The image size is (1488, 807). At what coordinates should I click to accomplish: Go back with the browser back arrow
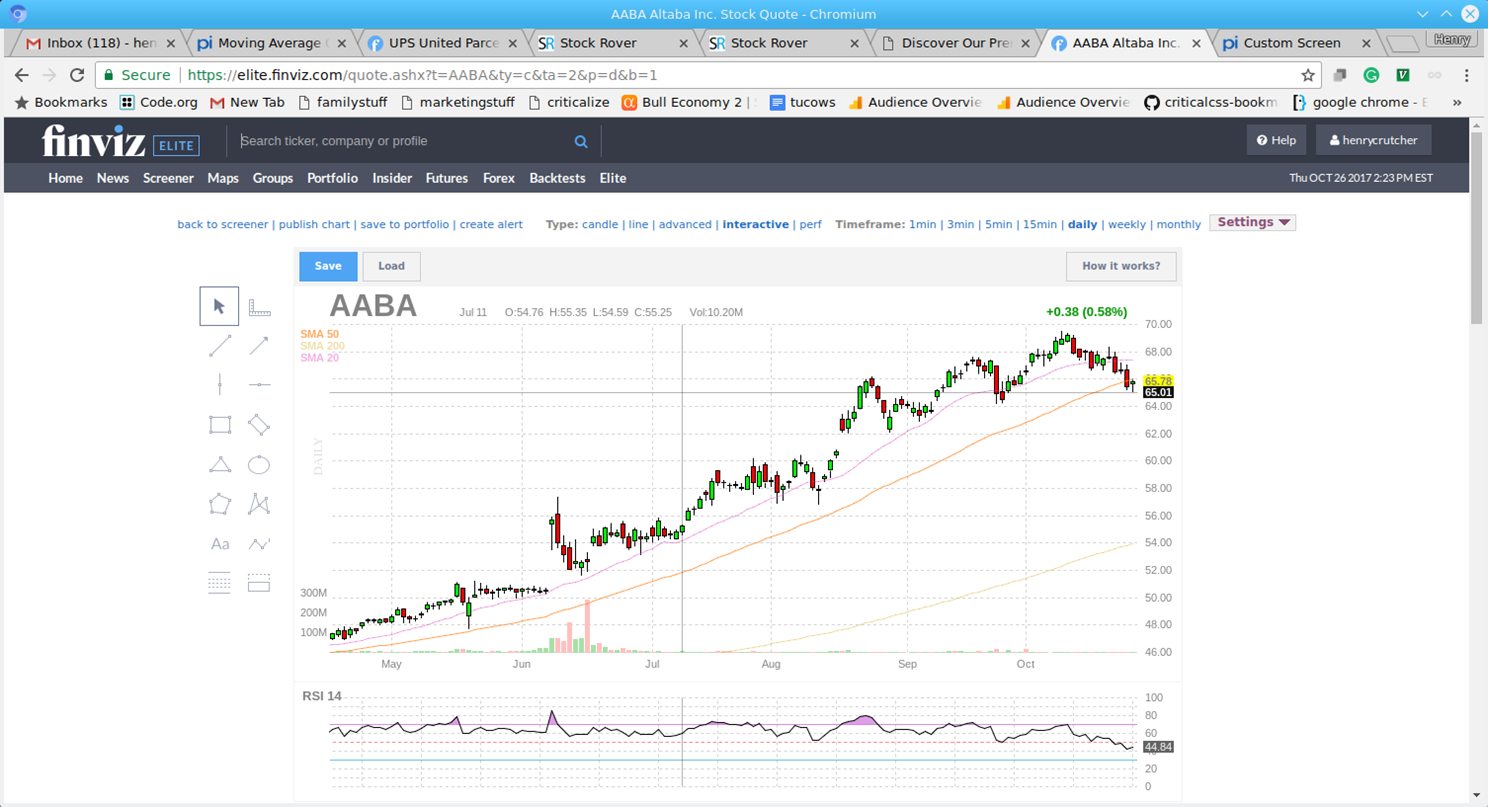click(x=22, y=75)
